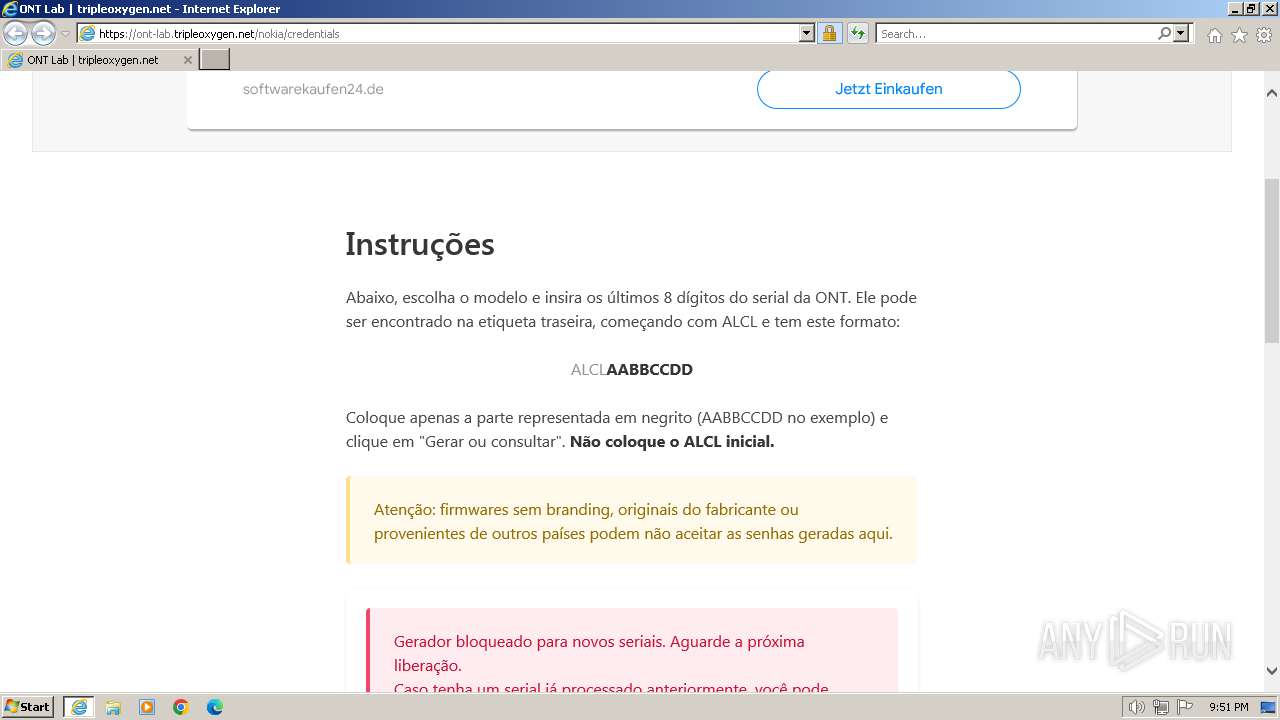View the security lock report icon

point(829,33)
